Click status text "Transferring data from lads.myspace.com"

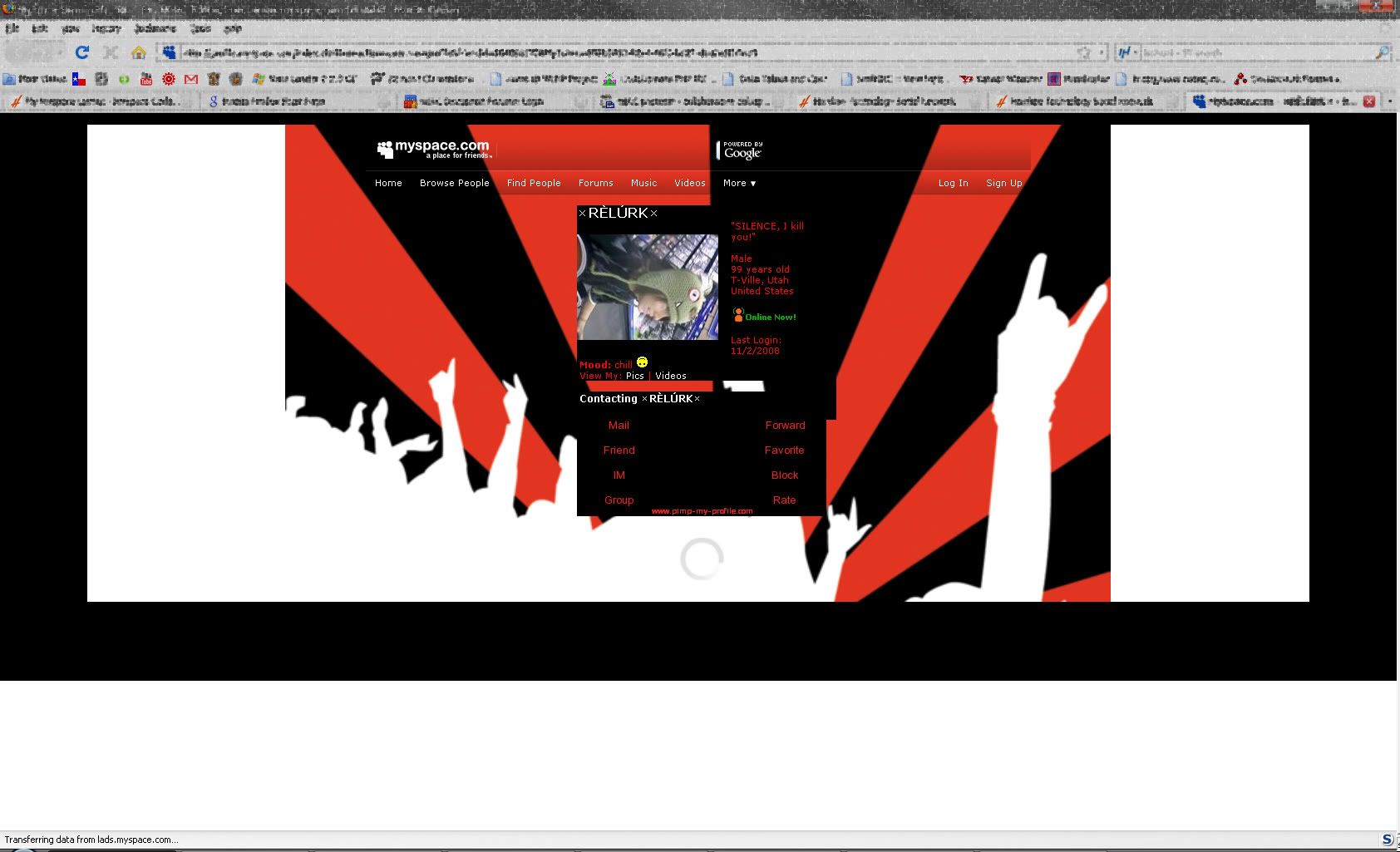pyautogui.click(x=91, y=840)
